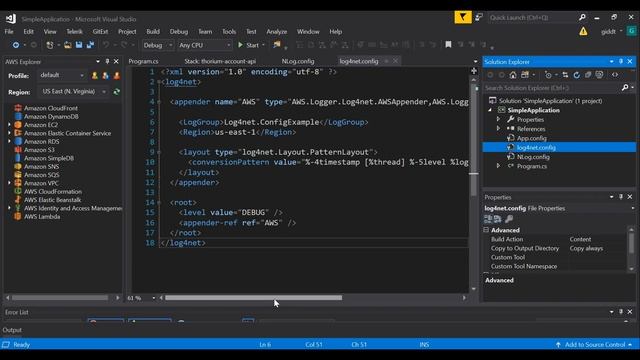Screen dimensions: 640x360
Task: Open the Output panel tab
Action: pyautogui.click(x=12, y=330)
